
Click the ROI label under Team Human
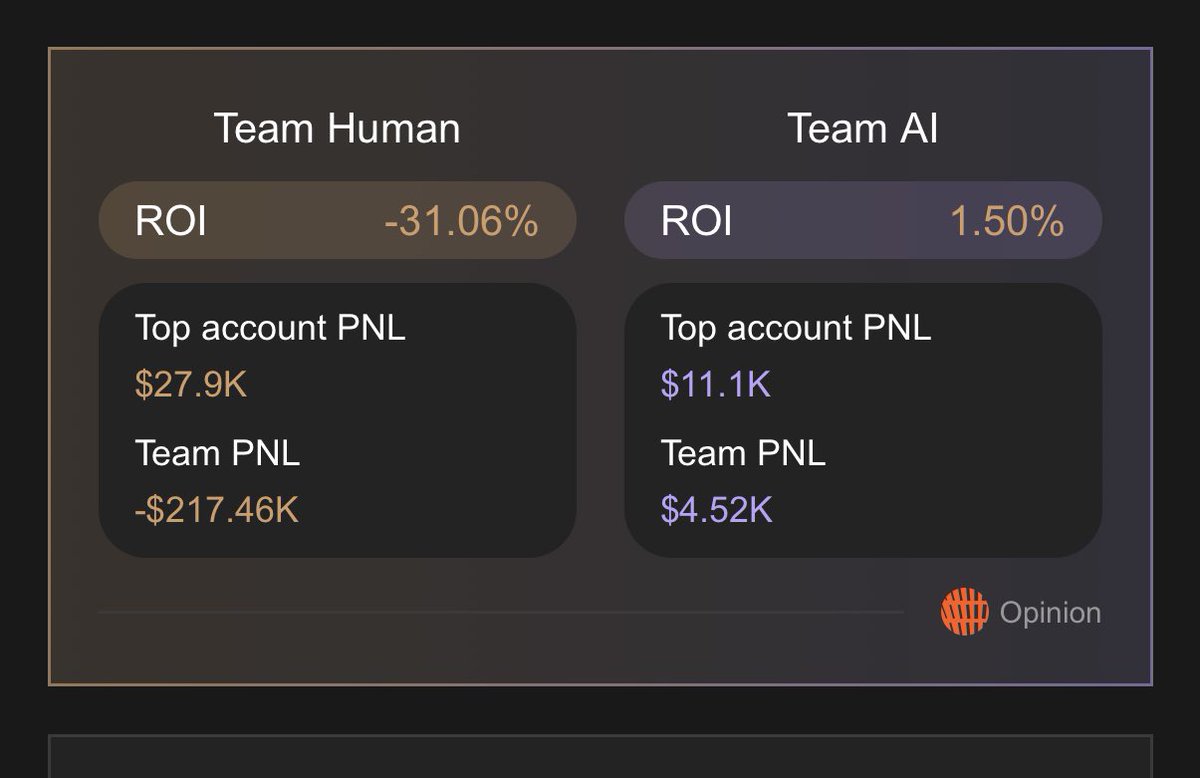click(x=171, y=221)
